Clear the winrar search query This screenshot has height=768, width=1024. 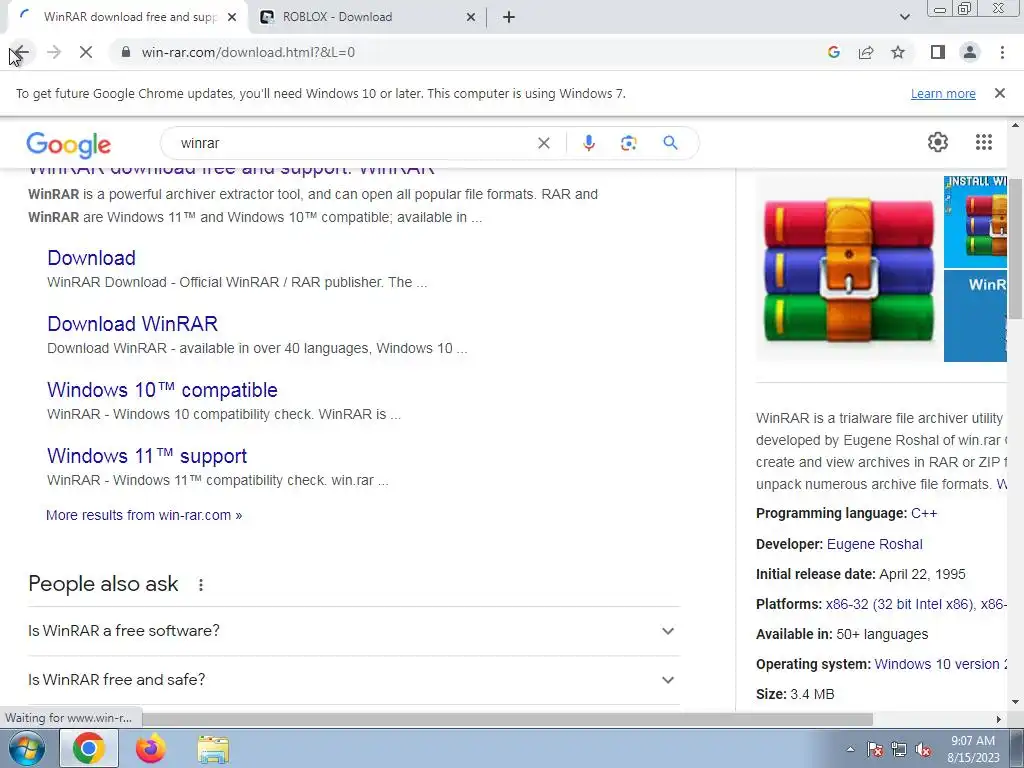coord(543,143)
